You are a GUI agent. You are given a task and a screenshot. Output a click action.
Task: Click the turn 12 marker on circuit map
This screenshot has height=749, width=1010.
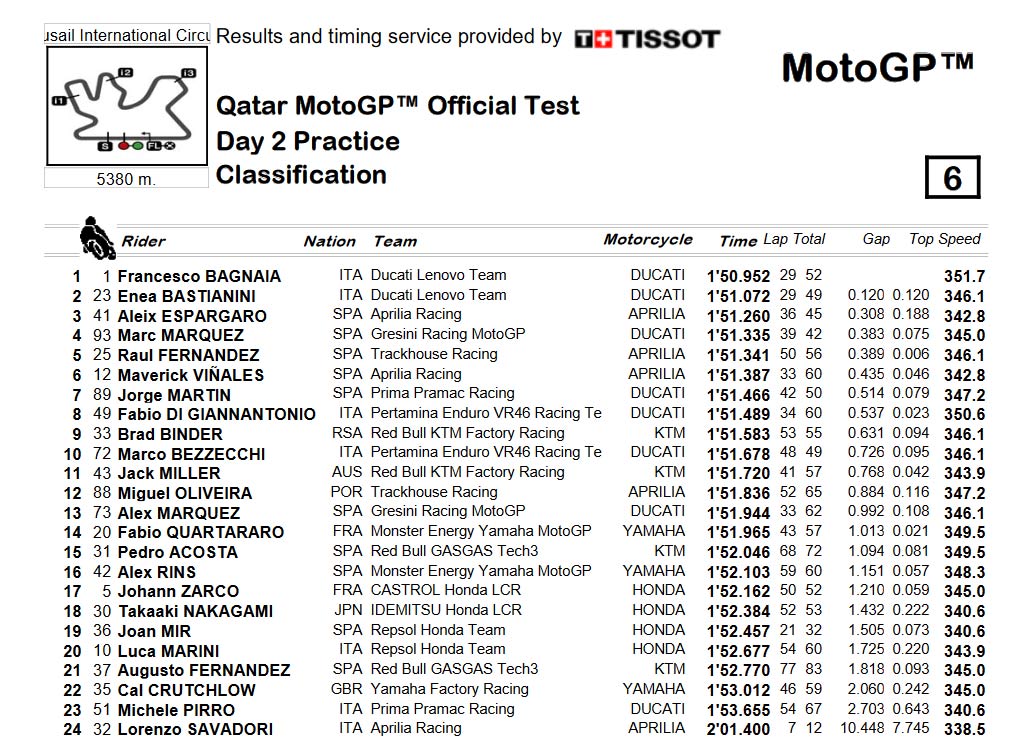[x=126, y=73]
